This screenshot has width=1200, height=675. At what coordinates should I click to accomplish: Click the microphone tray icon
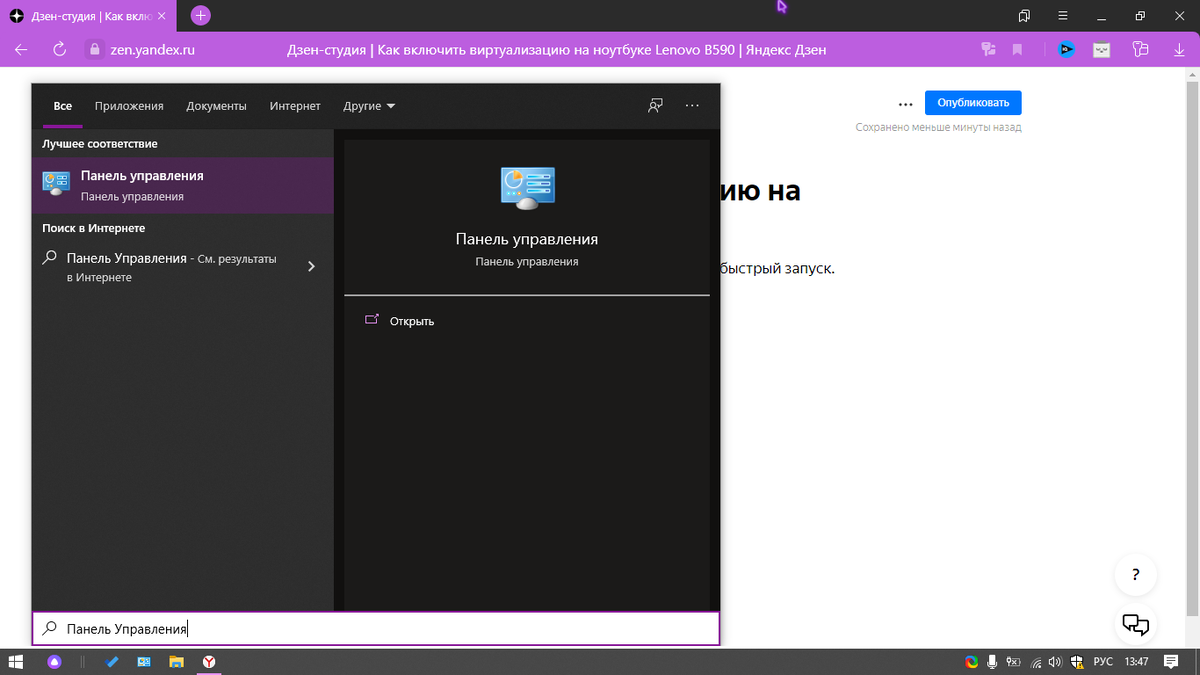pos(992,661)
